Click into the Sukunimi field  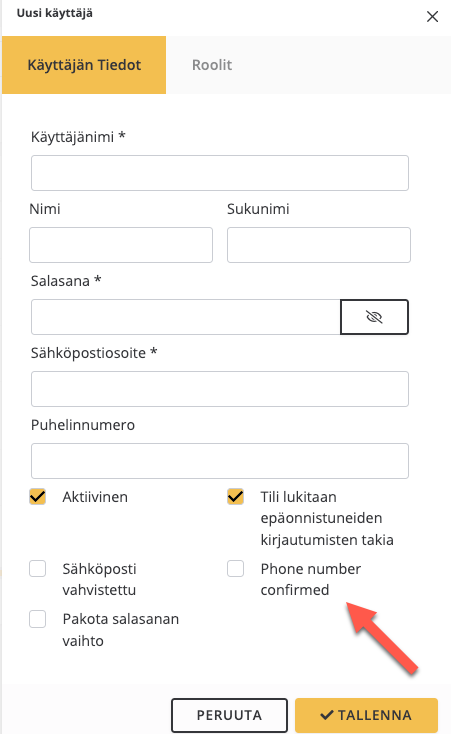click(x=319, y=245)
